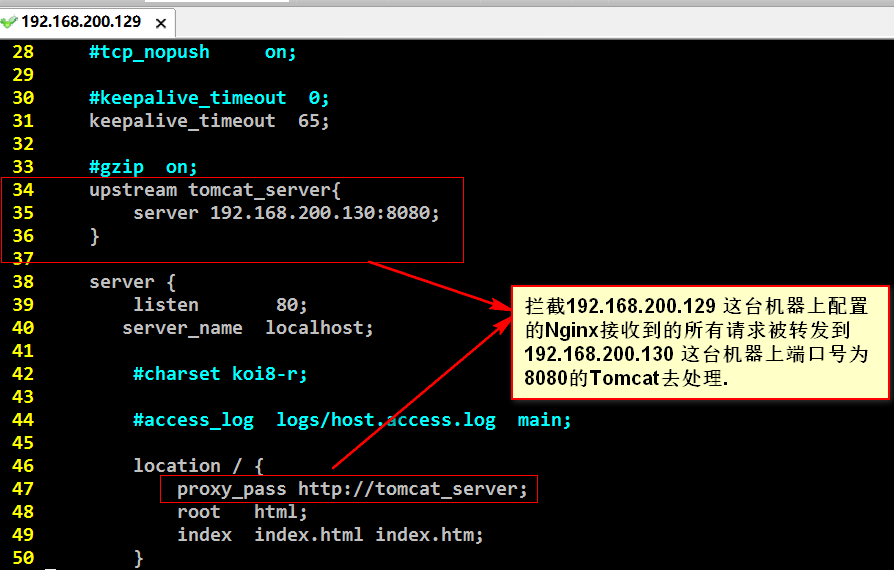The height and width of the screenshot is (570, 894).
Task: Click 'index.html' on line 49
Action: 308,535
